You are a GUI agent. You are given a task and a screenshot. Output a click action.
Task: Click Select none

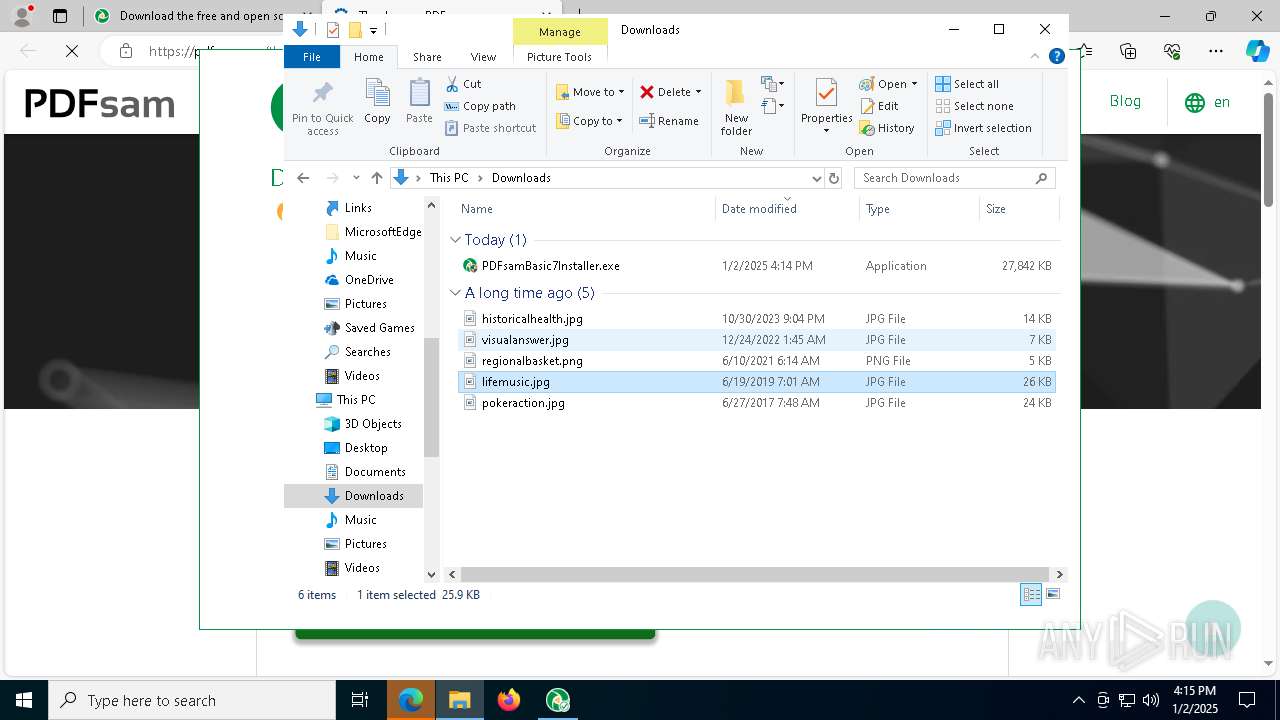974,106
